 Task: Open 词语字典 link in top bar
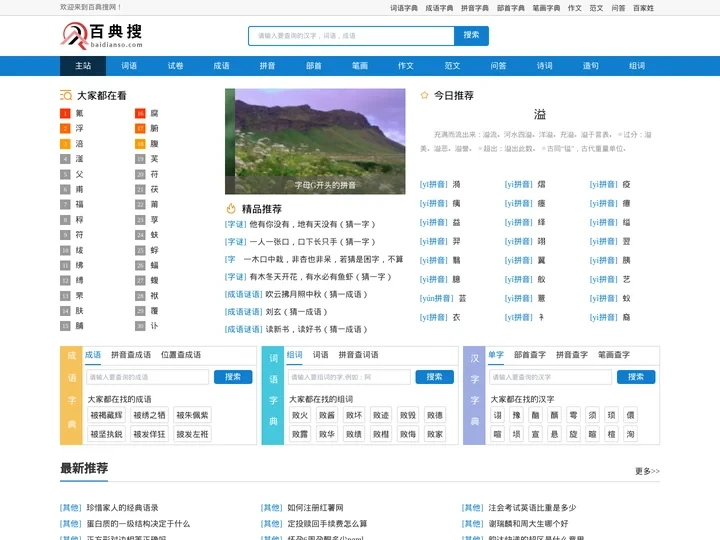(x=404, y=8)
